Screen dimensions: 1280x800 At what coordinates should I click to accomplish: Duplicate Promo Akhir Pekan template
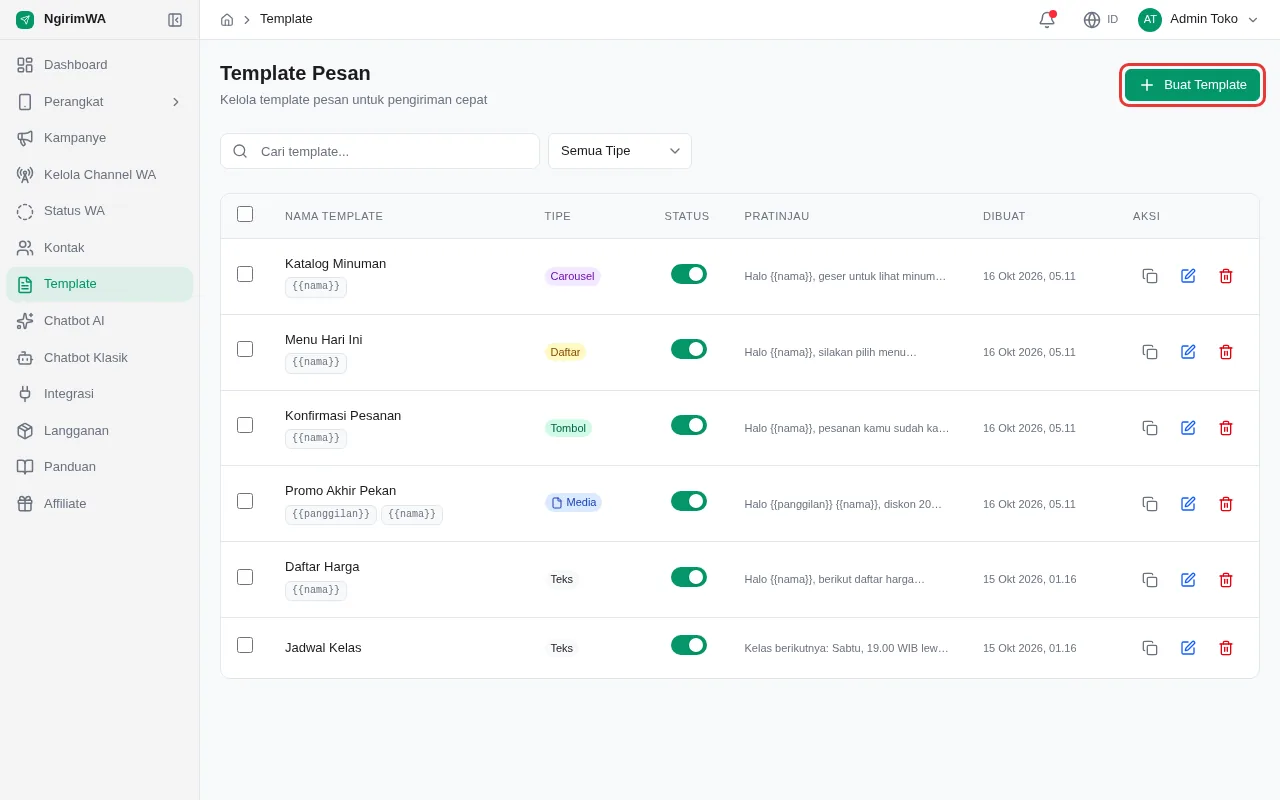[1150, 504]
